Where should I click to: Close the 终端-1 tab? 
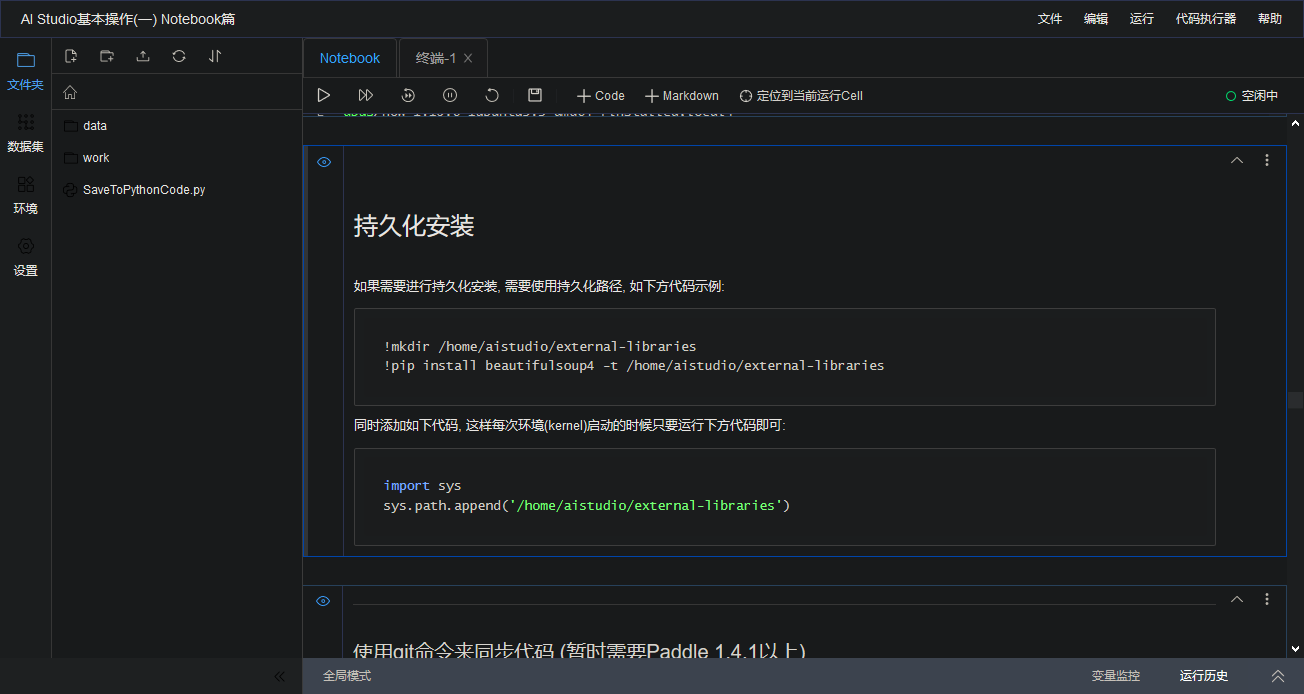tap(468, 58)
